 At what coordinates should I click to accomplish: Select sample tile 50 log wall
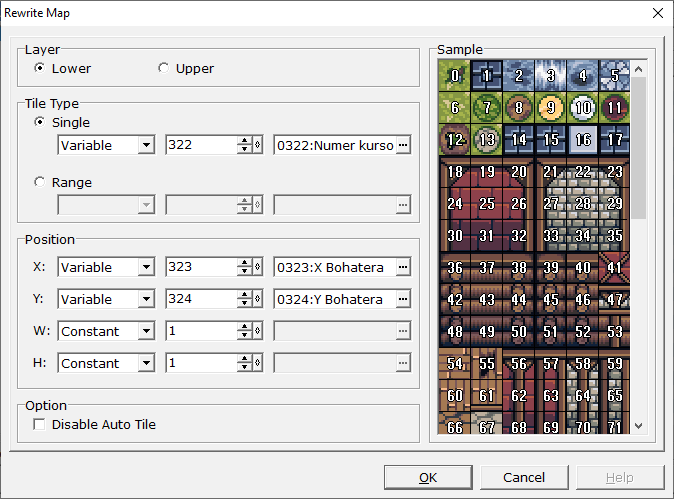pos(518,332)
